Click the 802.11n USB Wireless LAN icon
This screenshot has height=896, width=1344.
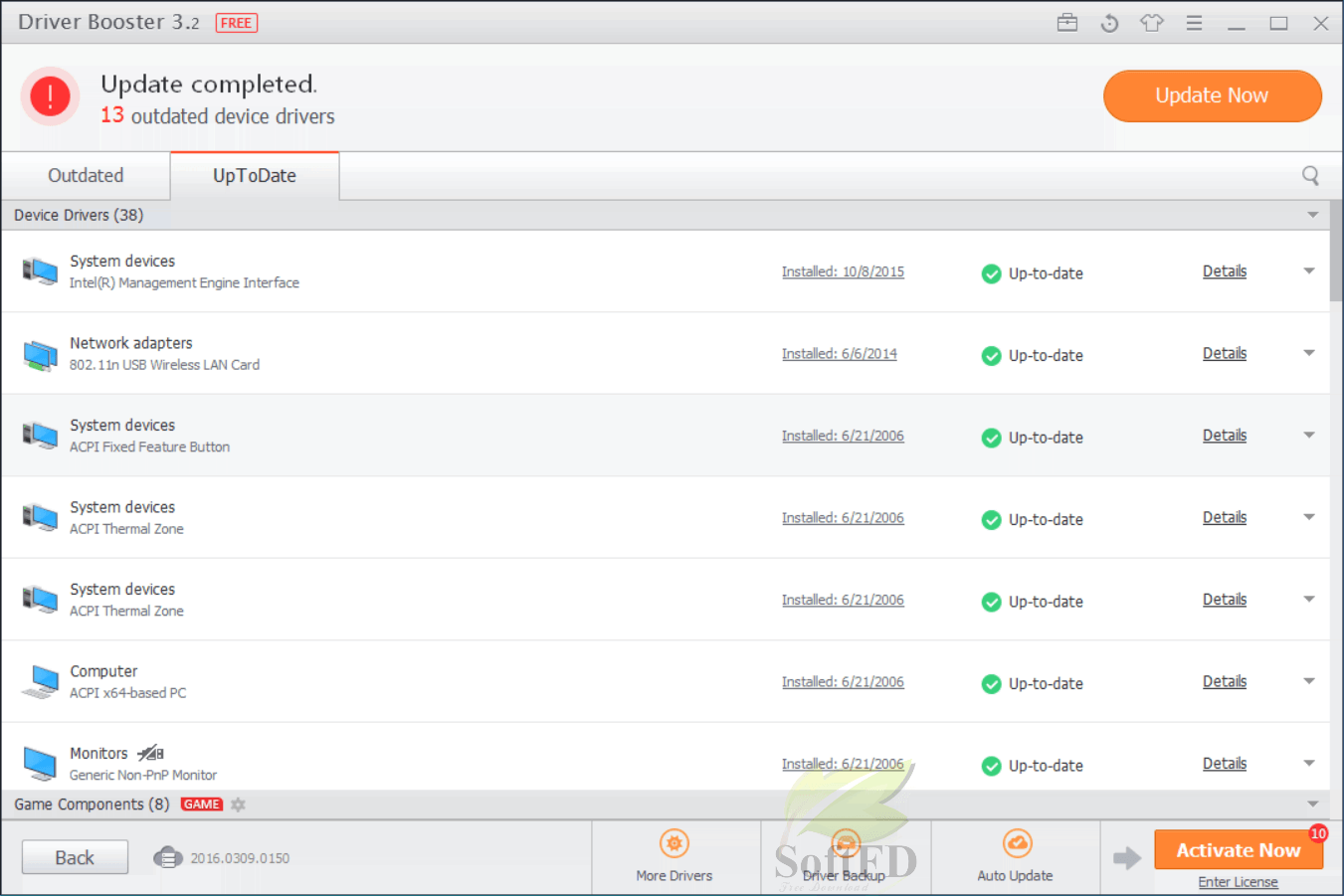point(40,354)
